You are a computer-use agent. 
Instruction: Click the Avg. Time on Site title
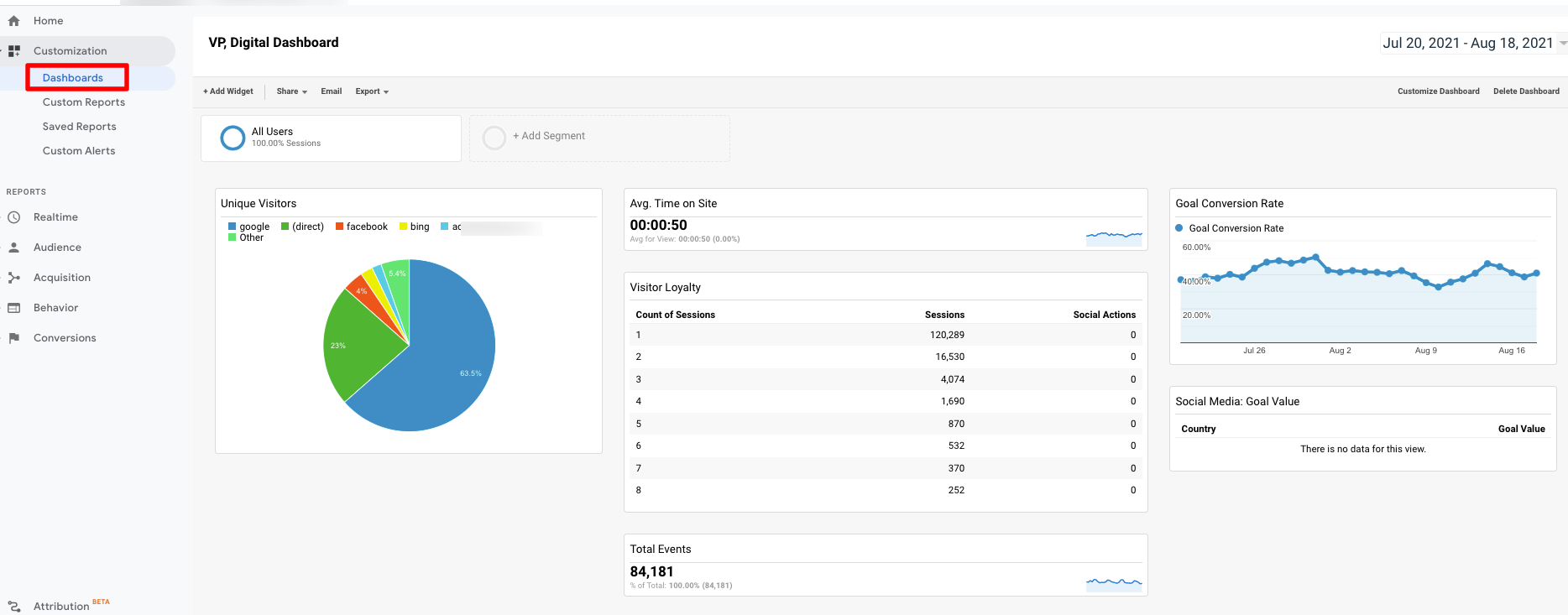673,204
